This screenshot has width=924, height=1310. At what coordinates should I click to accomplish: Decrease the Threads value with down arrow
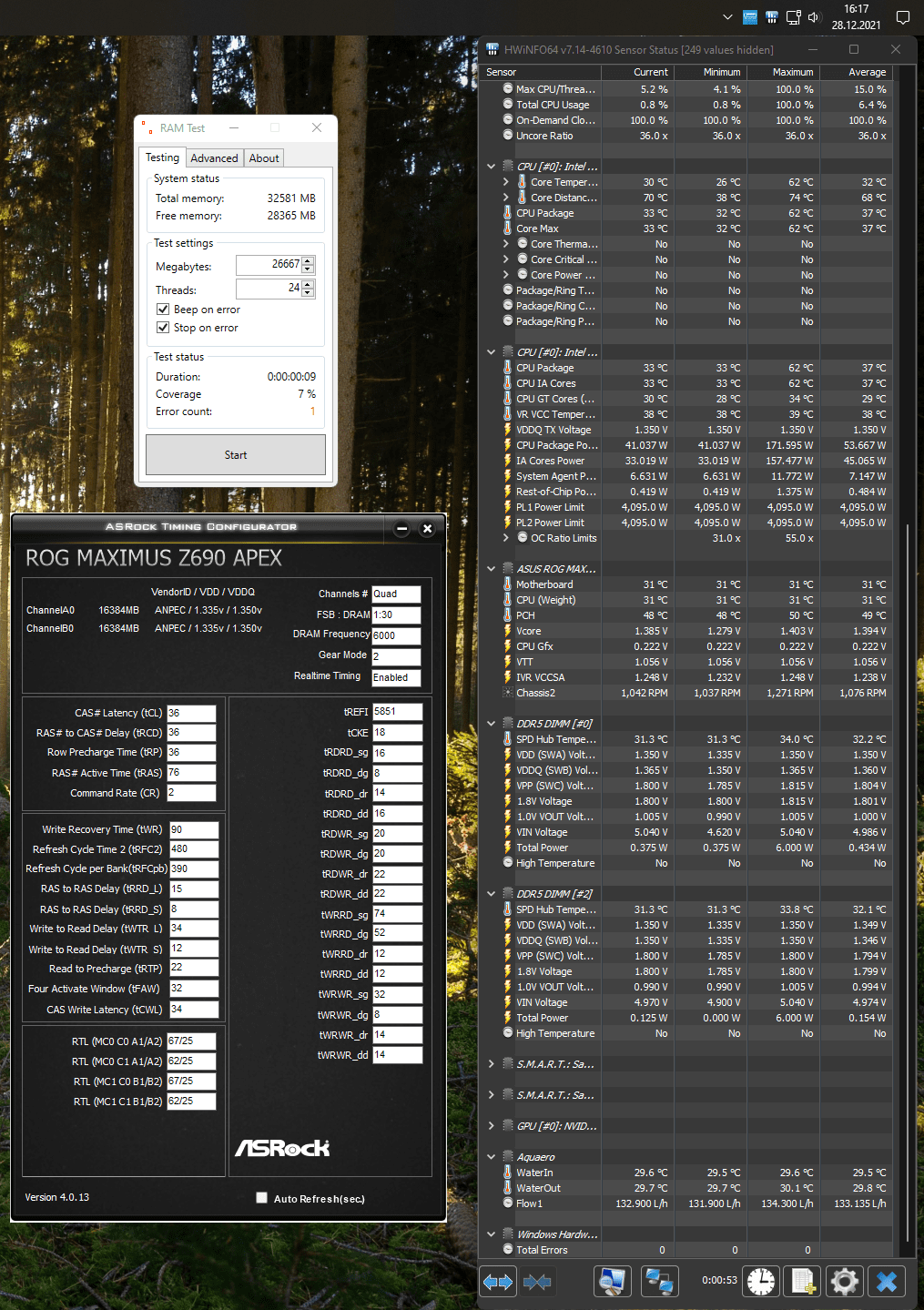pyautogui.click(x=308, y=293)
